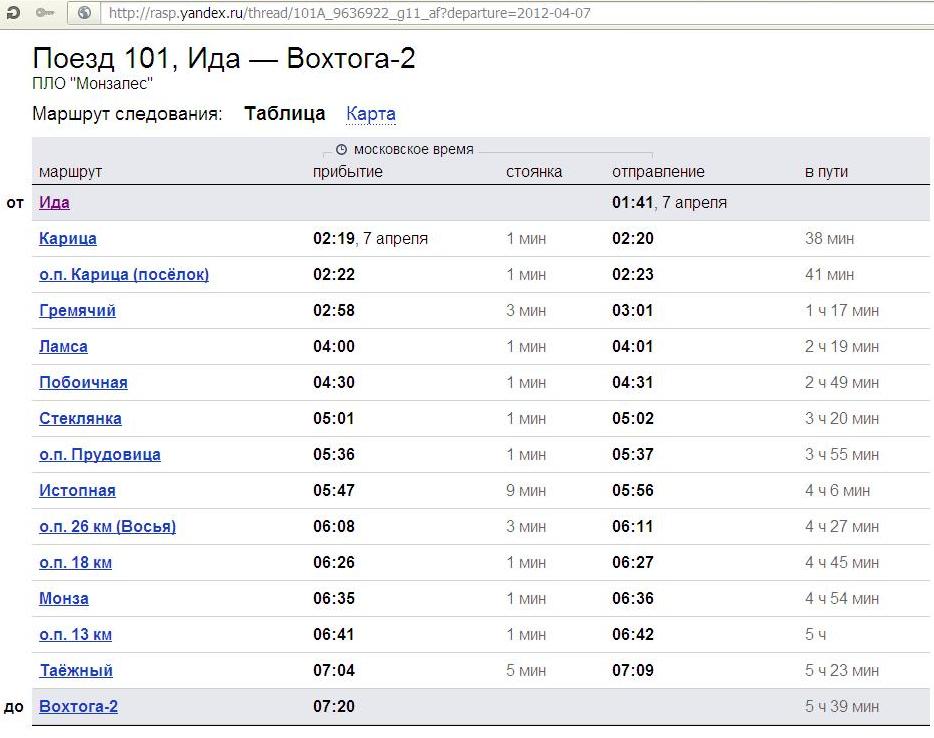Click the browser reload icon
This screenshot has height=738, width=934.
(12, 13)
